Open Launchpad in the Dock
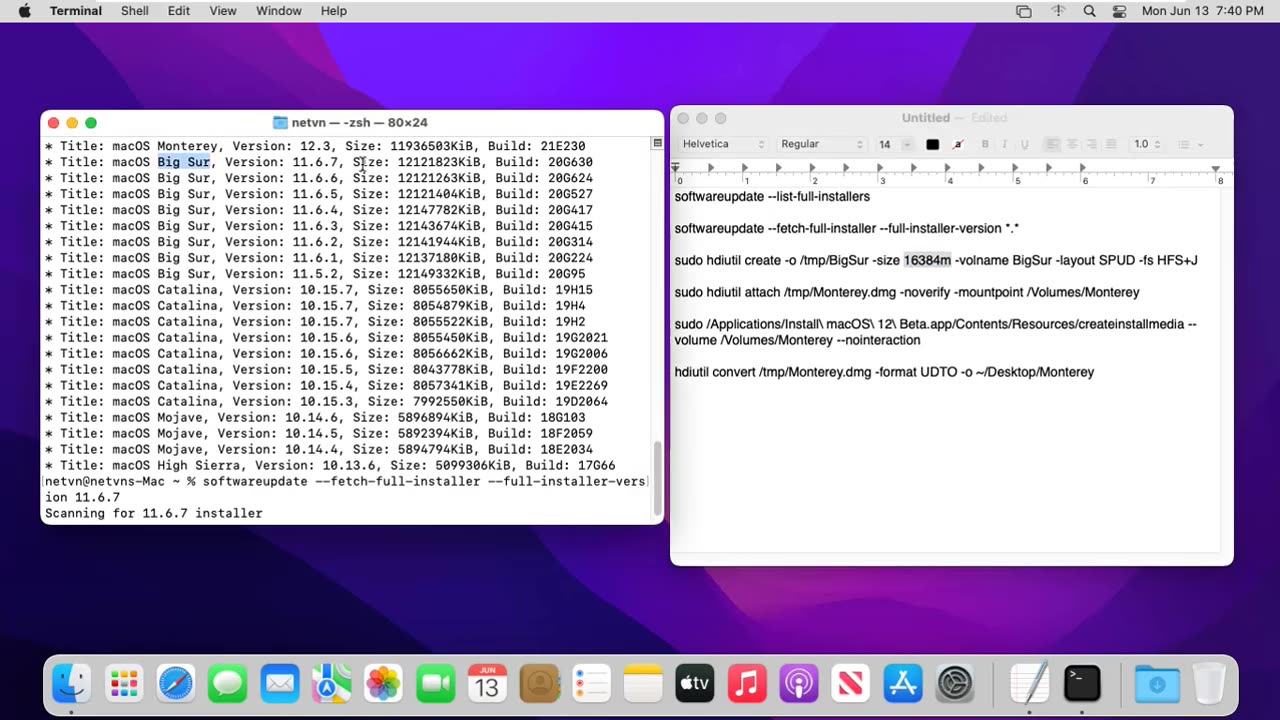This screenshot has width=1280, height=720. (x=124, y=684)
